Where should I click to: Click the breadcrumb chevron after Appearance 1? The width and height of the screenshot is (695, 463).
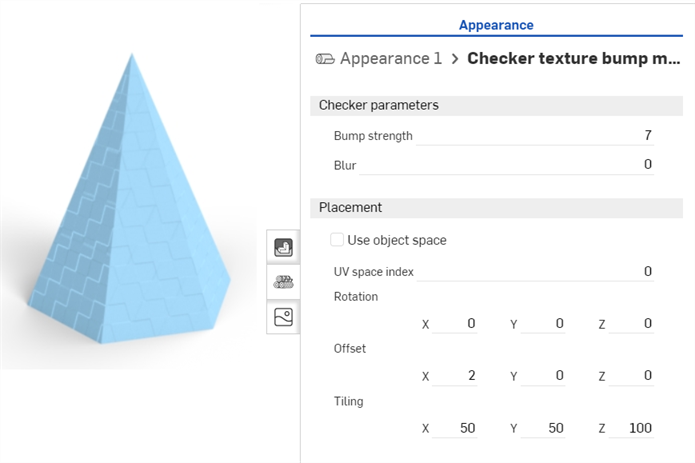[x=455, y=59]
